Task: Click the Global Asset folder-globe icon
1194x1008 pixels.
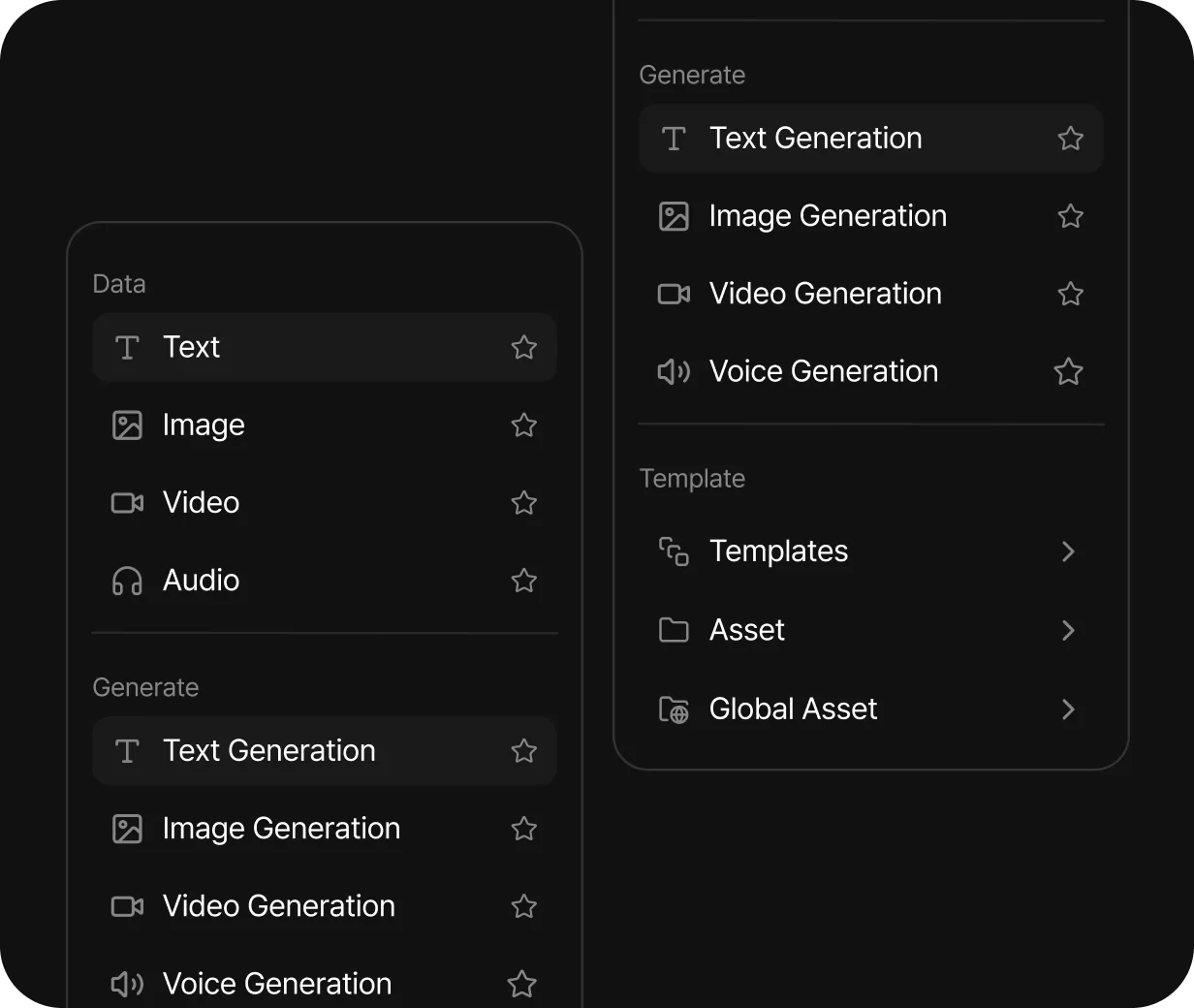Action: coord(674,709)
